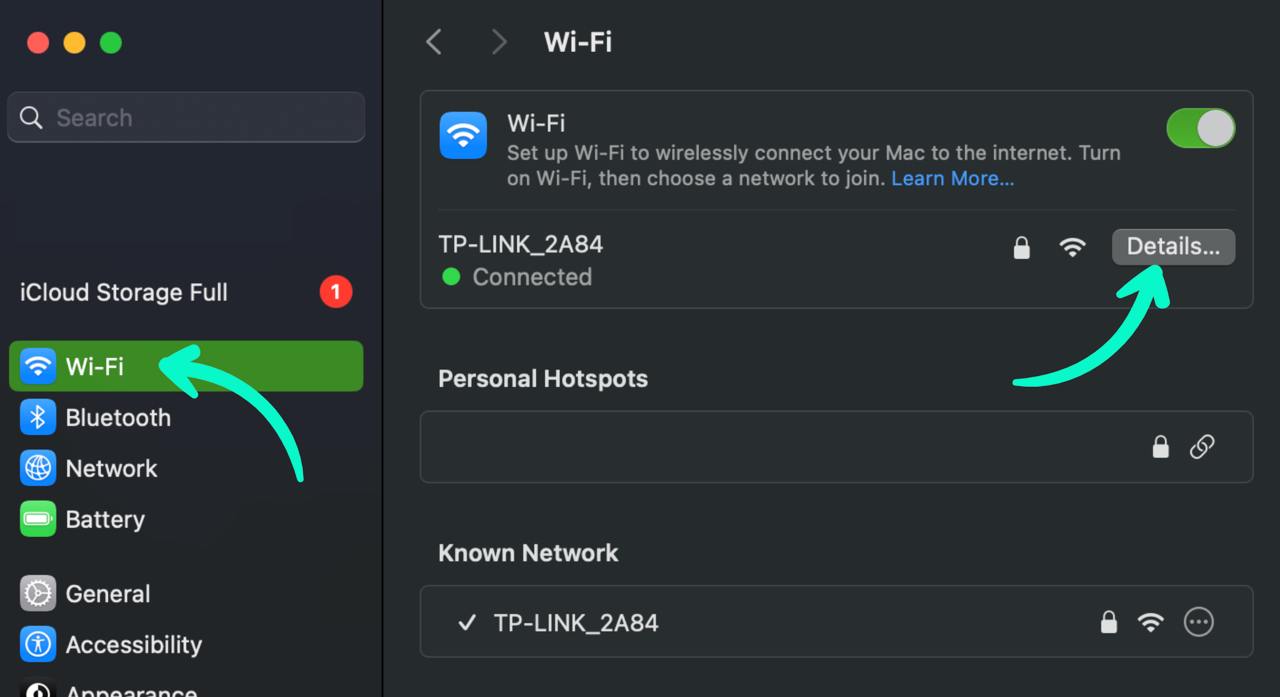Go forward with the right chevron
Image resolution: width=1280 pixels, height=697 pixels.
(x=498, y=42)
